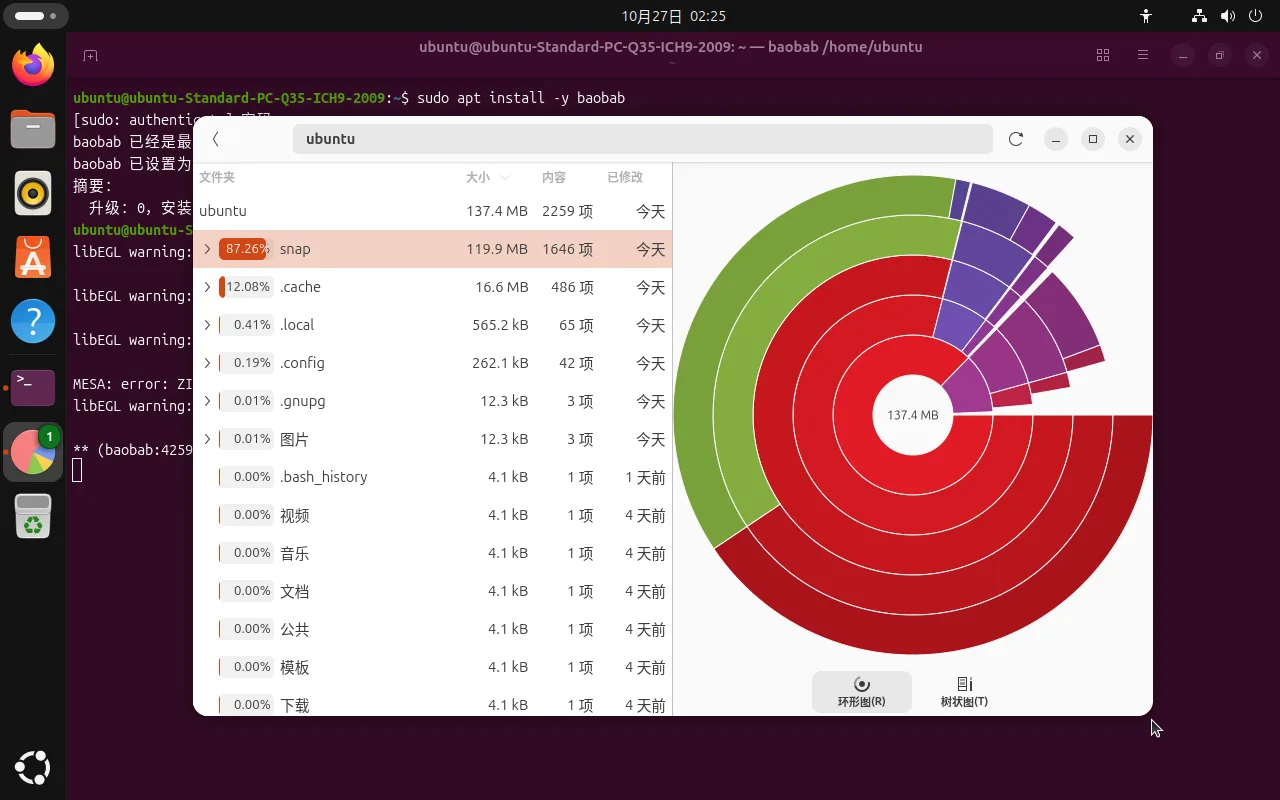Maximize the Baobab window
The width and height of the screenshot is (1280, 800).
click(1093, 139)
